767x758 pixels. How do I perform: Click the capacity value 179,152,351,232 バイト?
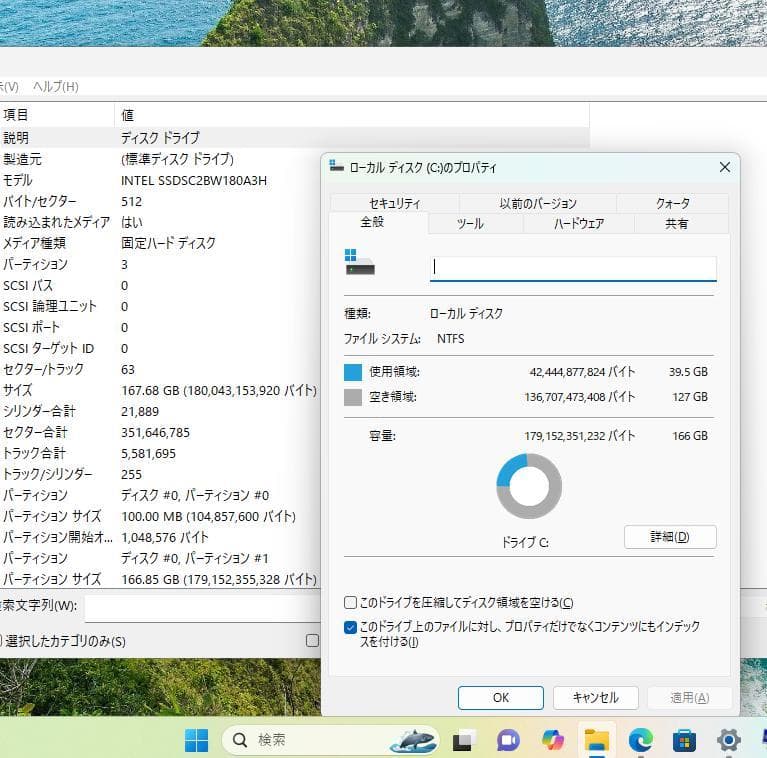(x=580, y=436)
